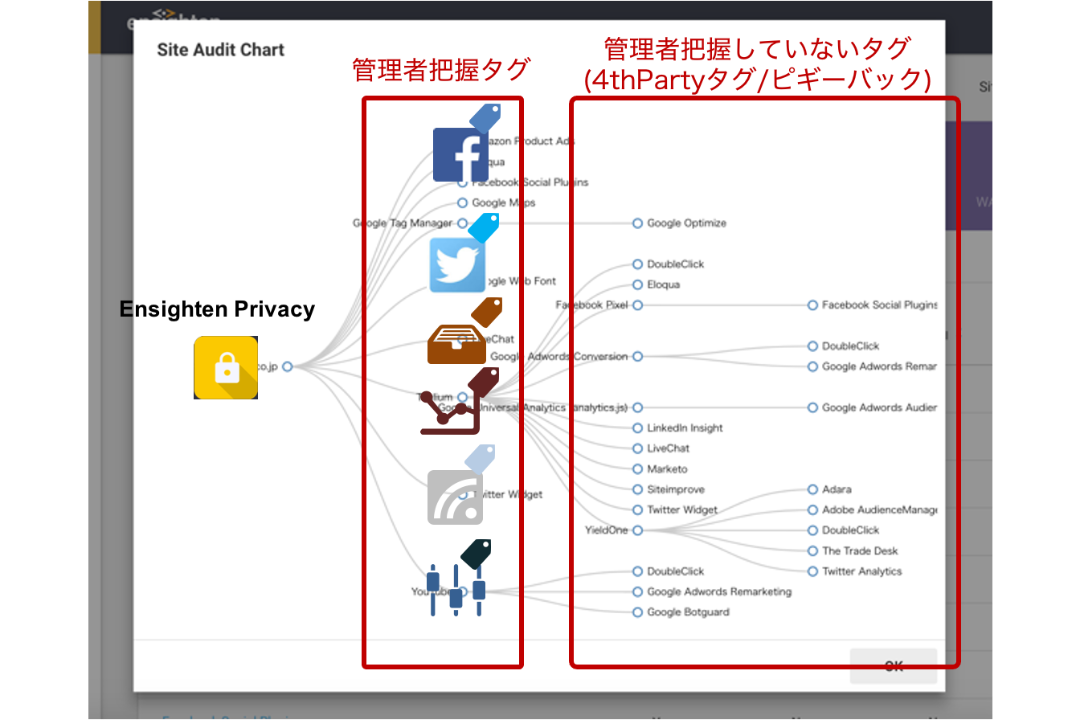Select the Siteimprove node
Image resolution: width=1080 pixels, height=720 pixels.
click(x=637, y=489)
